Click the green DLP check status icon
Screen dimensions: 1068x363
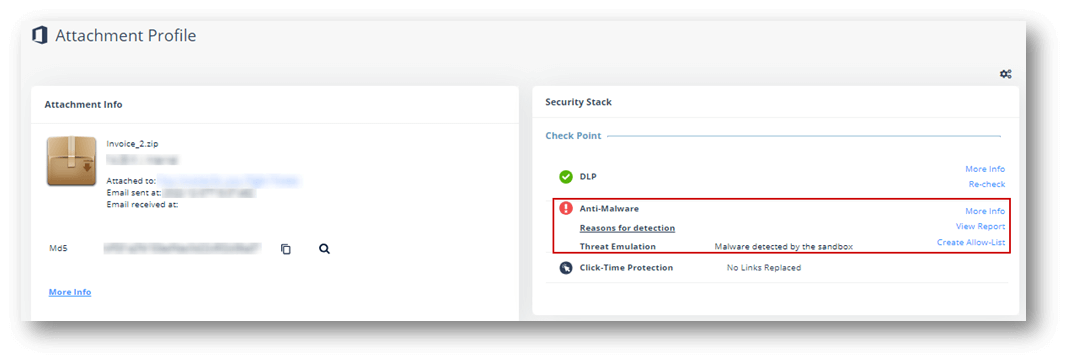click(565, 177)
